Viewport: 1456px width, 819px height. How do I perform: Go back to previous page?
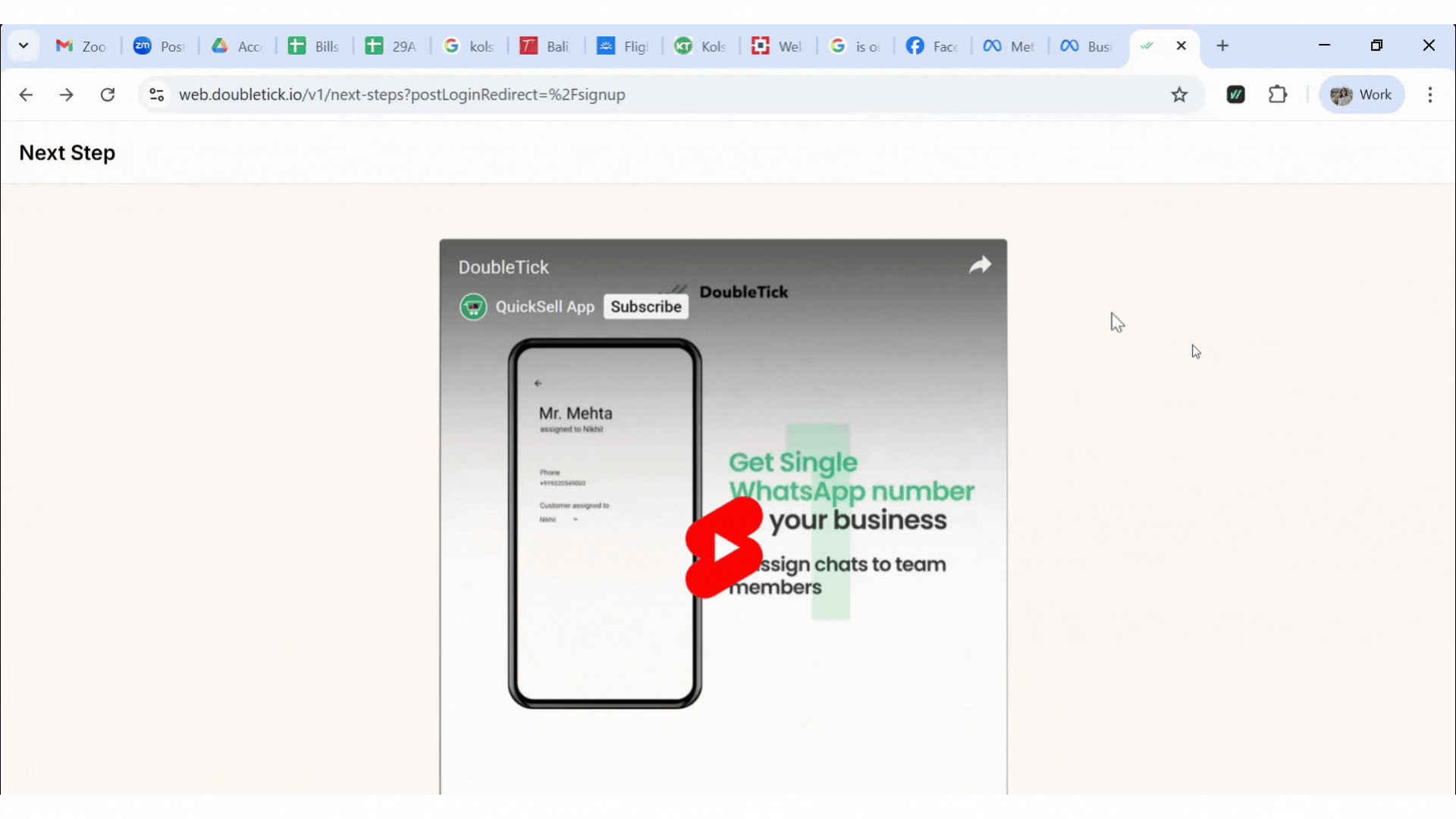[26, 95]
